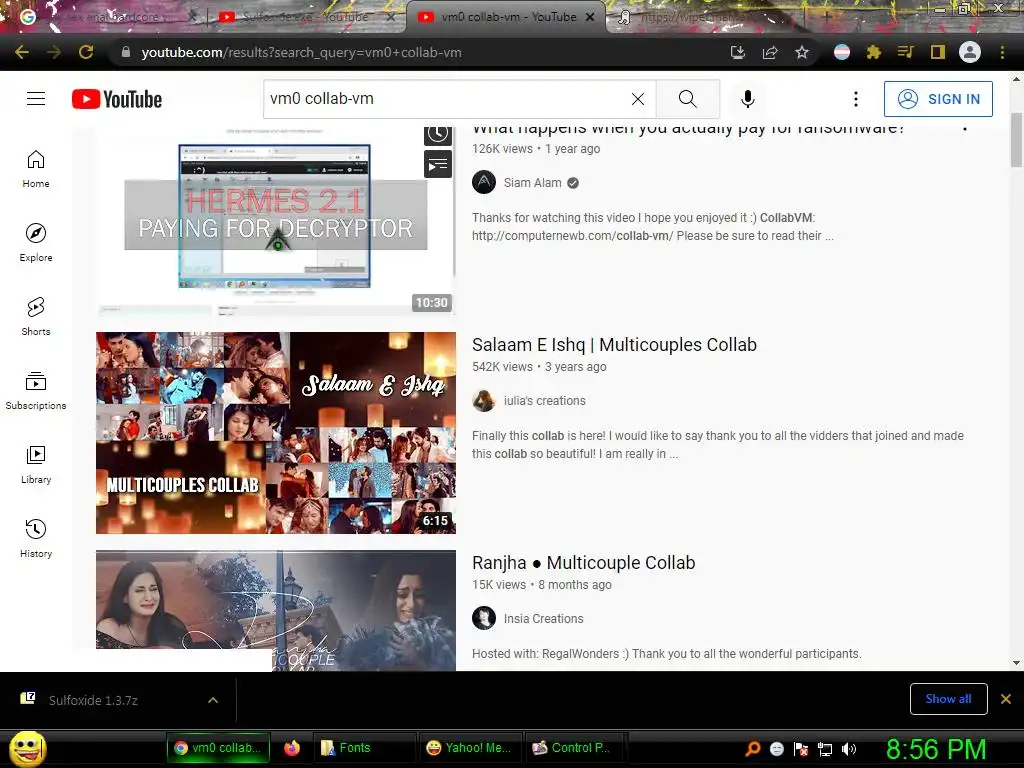Go to YouTube home via logo
The width and height of the screenshot is (1024, 768).
click(x=117, y=99)
